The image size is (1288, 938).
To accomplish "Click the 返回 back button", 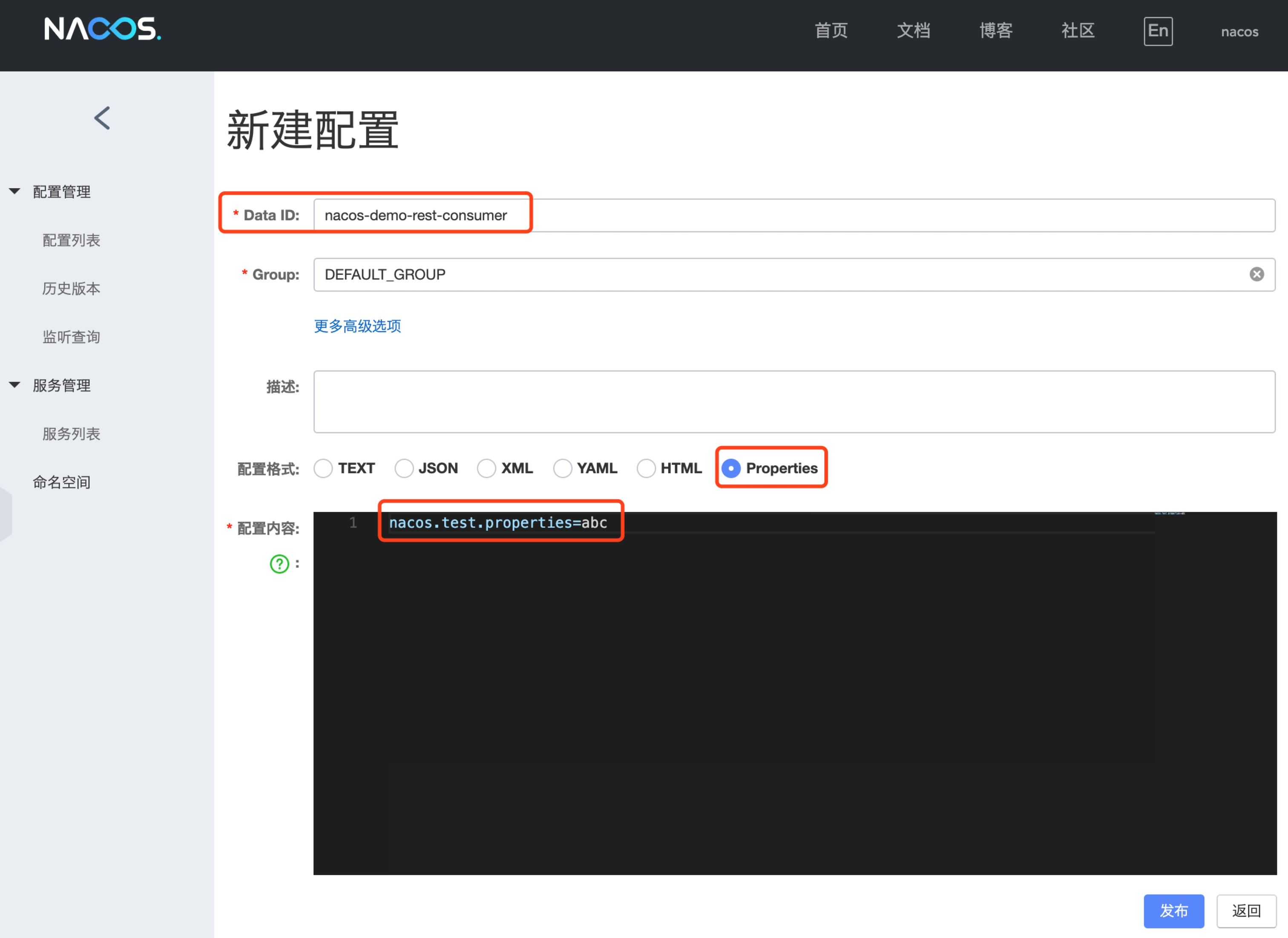I will pyautogui.click(x=1246, y=910).
